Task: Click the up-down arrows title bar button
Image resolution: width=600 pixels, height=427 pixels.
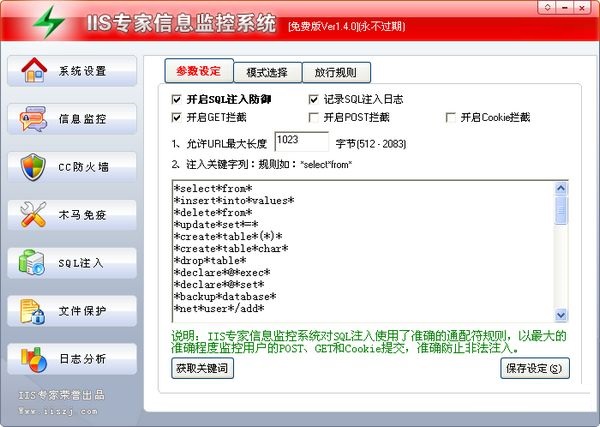Action: pos(547,7)
